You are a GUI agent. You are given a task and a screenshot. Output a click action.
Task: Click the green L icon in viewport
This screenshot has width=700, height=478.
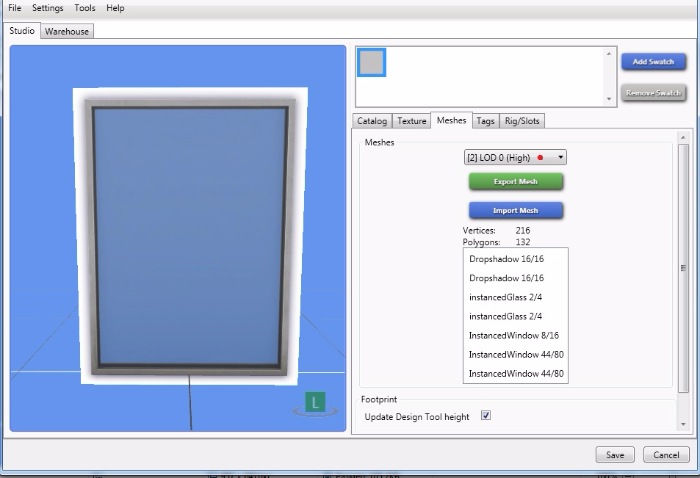coord(316,404)
